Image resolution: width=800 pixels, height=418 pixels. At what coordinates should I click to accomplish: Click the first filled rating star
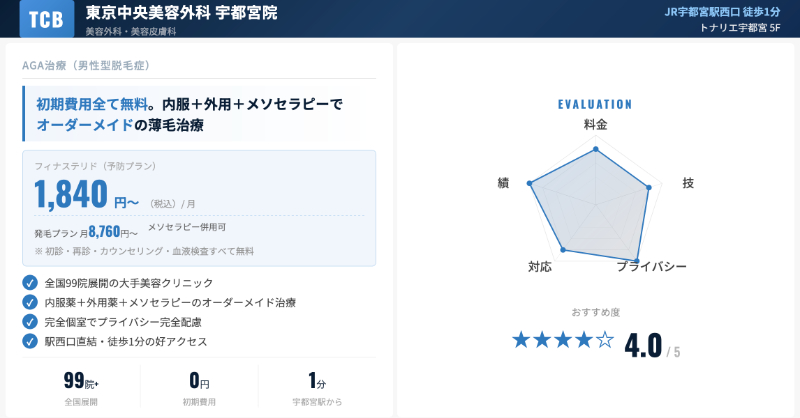click(521, 340)
